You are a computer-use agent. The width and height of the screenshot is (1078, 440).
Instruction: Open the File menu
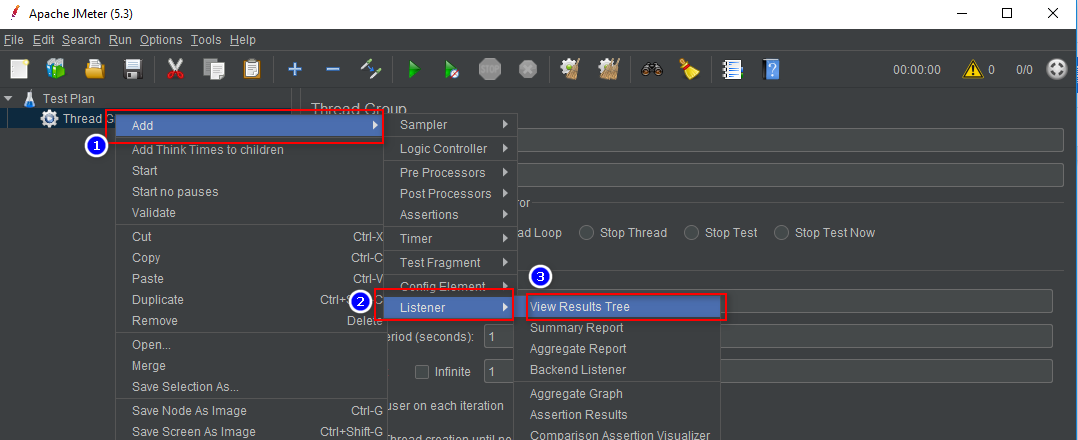14,40
